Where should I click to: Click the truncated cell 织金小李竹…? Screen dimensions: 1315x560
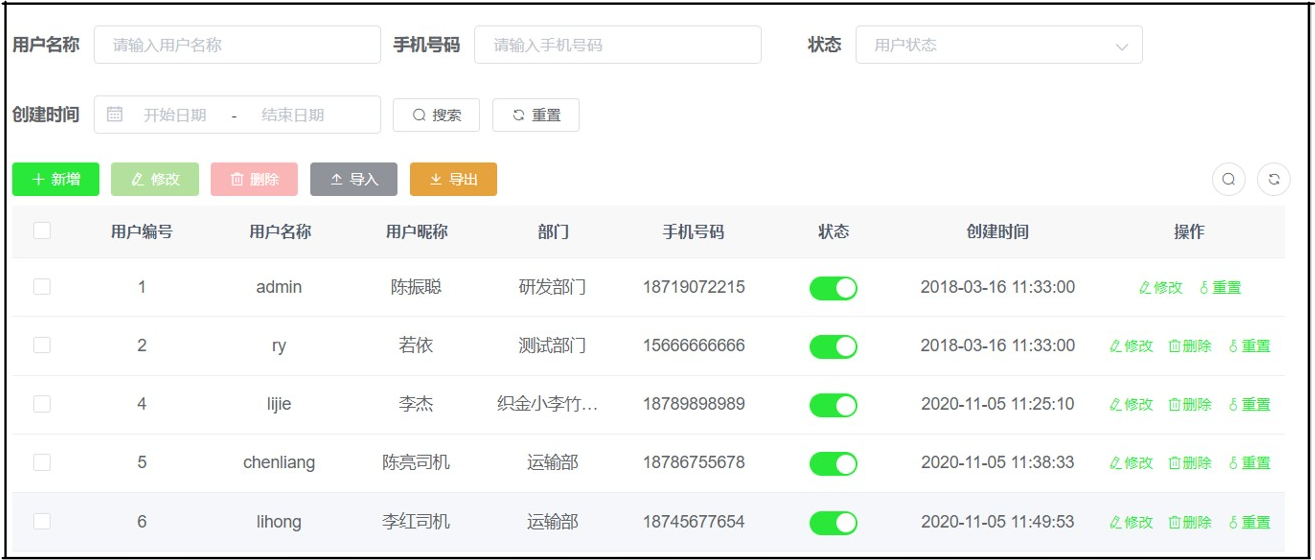tap(548, 404)
